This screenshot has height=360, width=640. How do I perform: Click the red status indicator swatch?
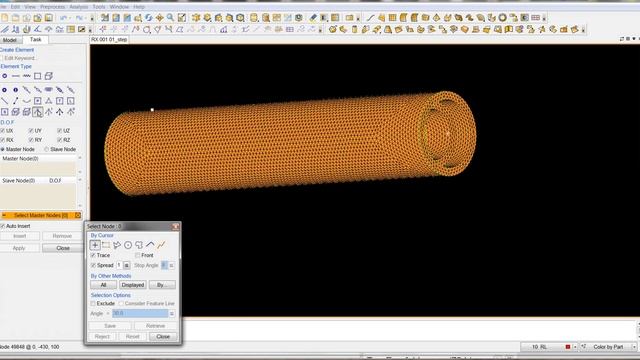tap(567, 347)
